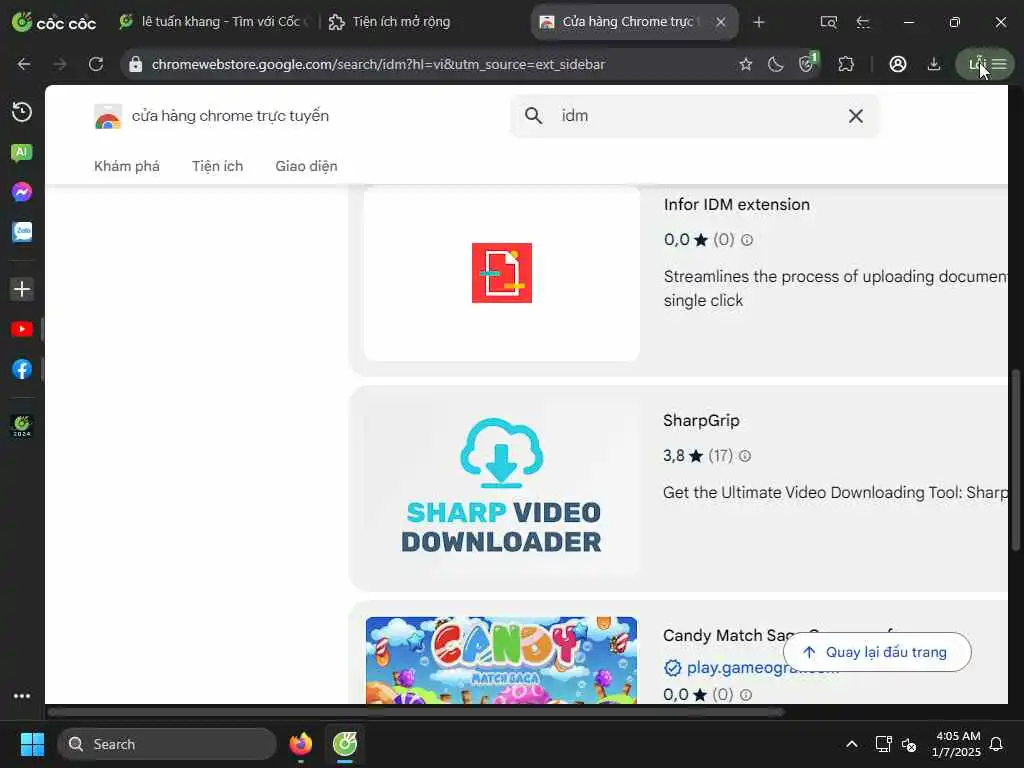Viewport: 1024px width, 768px height.
Task: Open Facebook from the sidebar
Action: coord(22,369)
